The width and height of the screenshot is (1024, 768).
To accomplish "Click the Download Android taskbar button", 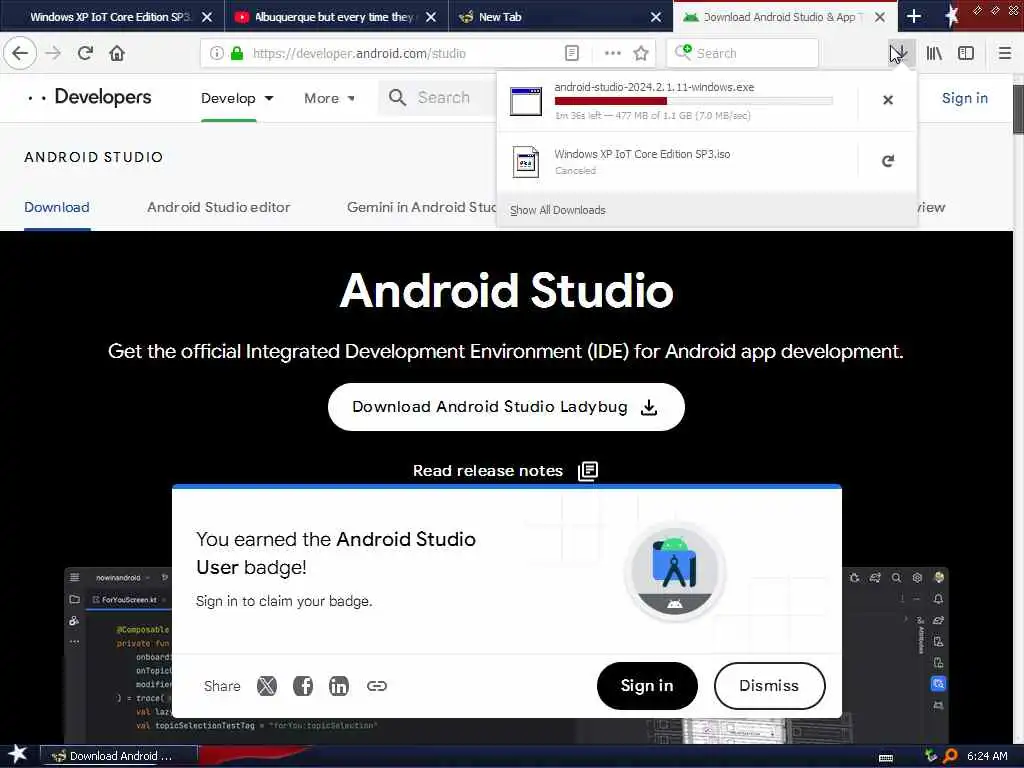I will click(119, 756).
